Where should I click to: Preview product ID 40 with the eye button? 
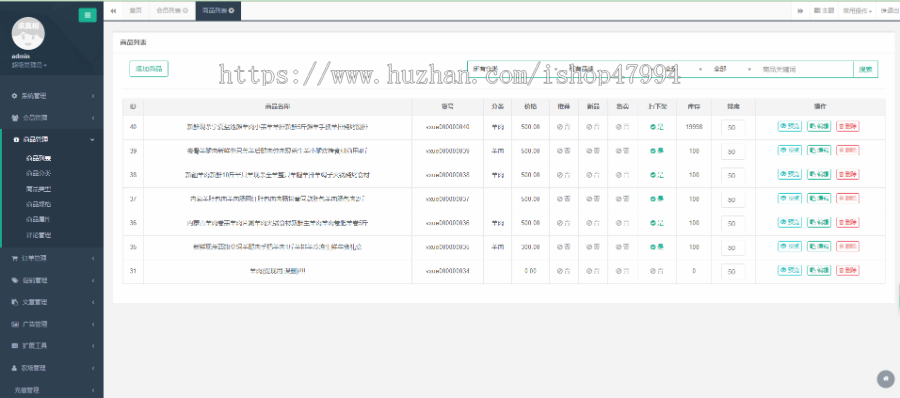point(789,126)
